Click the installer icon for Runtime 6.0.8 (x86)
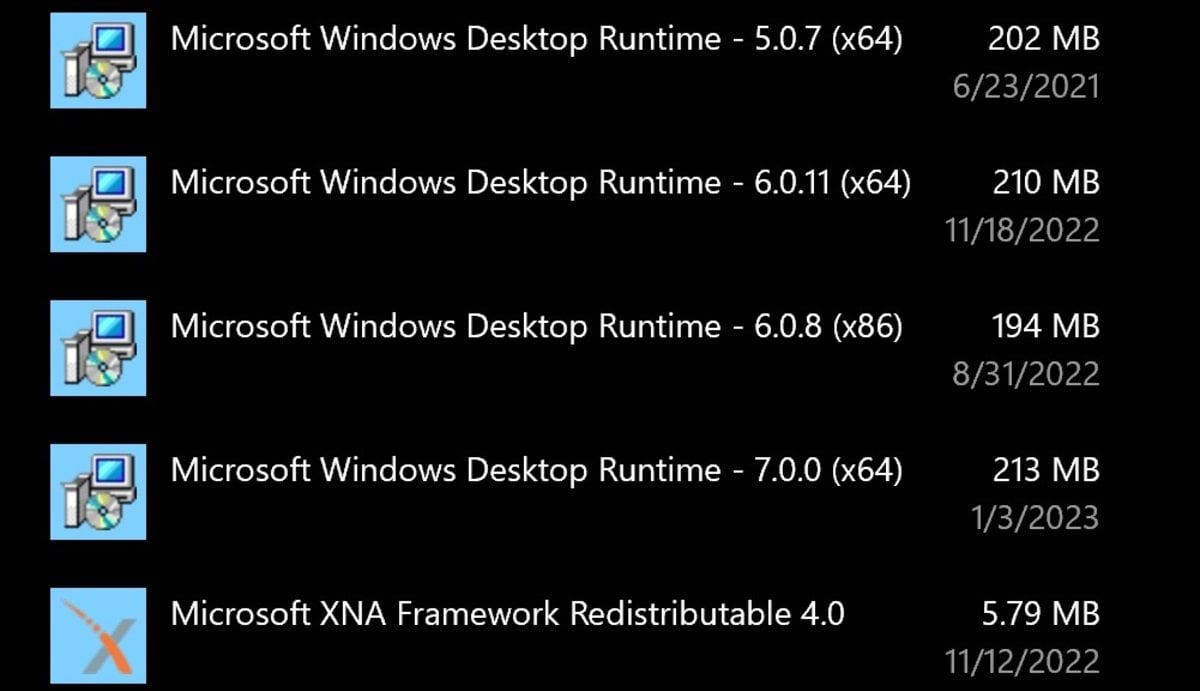1200x691 pixels. 98,348
